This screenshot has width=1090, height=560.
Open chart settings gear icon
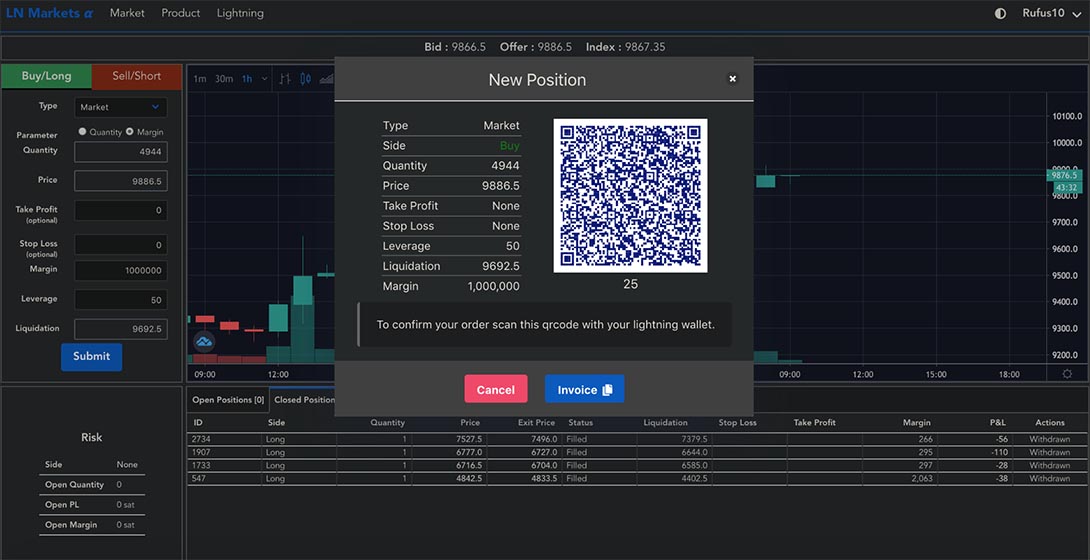pyautogui.click(x=1067, y=374)
